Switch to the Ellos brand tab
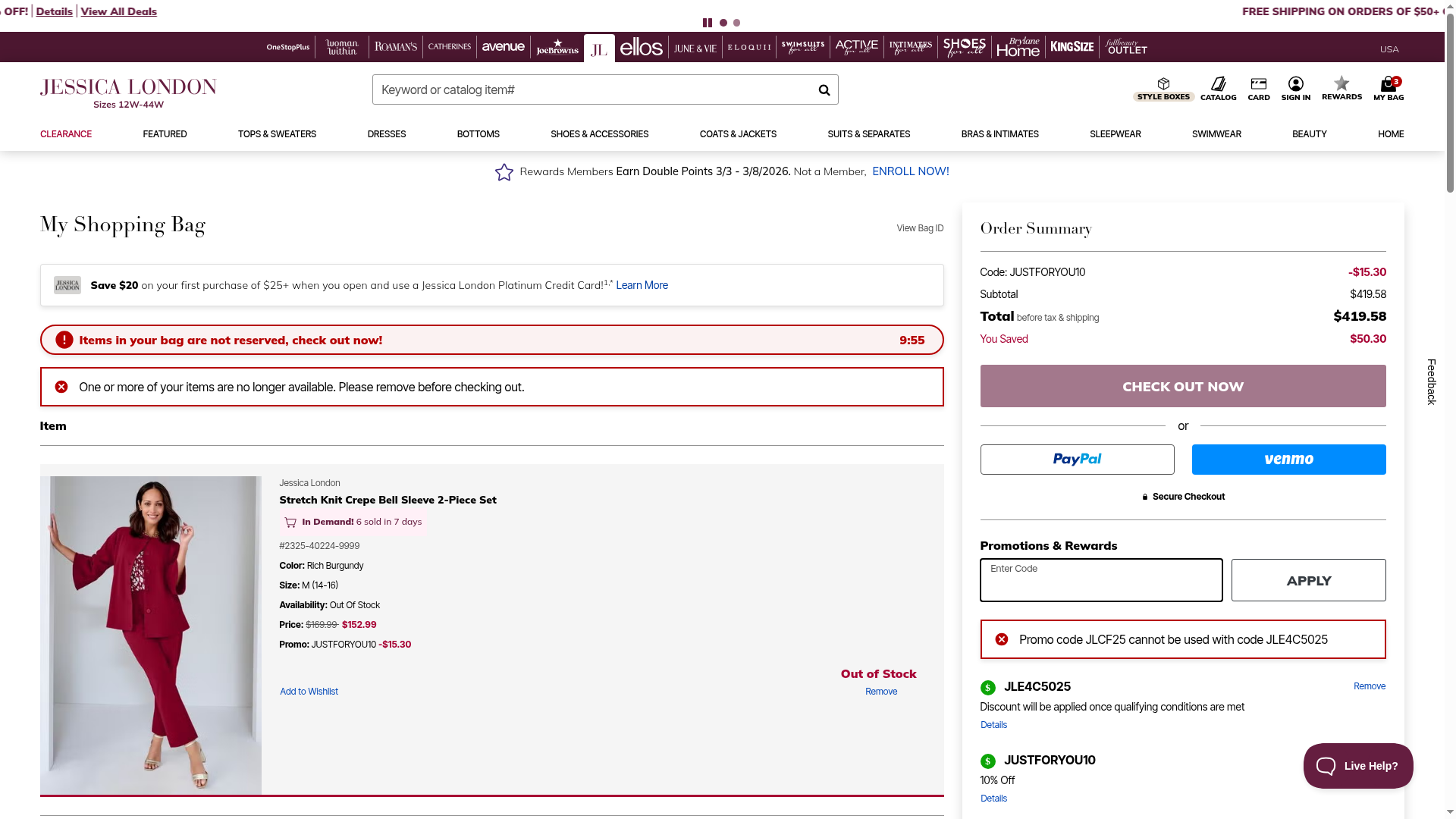The image size is (1456, 819). (641, 48)
